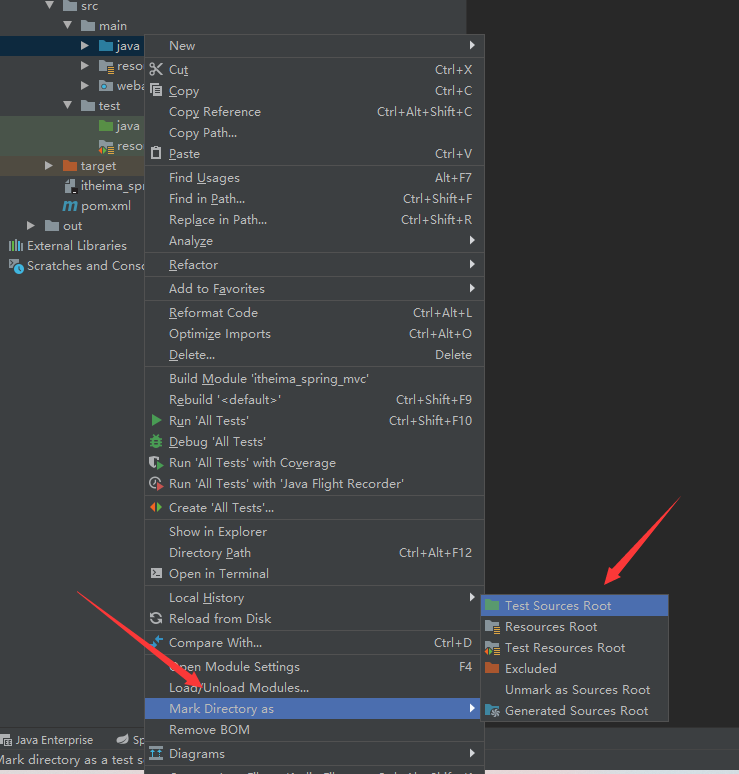Click the Resources Root folder icon
Viewport: 739px width, 774px height.
click(492, 626)
